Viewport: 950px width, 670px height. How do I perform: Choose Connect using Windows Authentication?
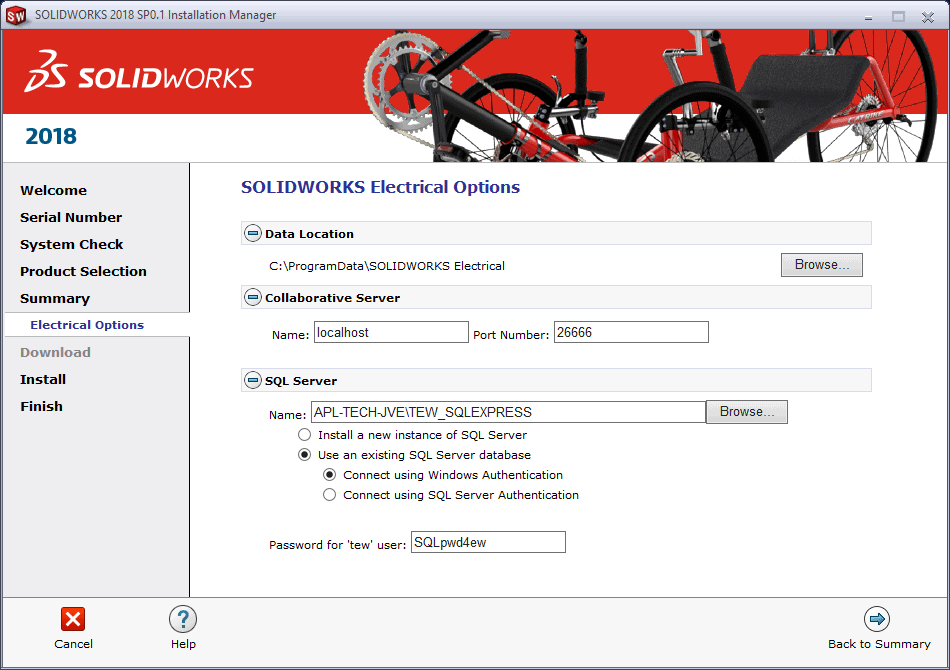point(330,475)
